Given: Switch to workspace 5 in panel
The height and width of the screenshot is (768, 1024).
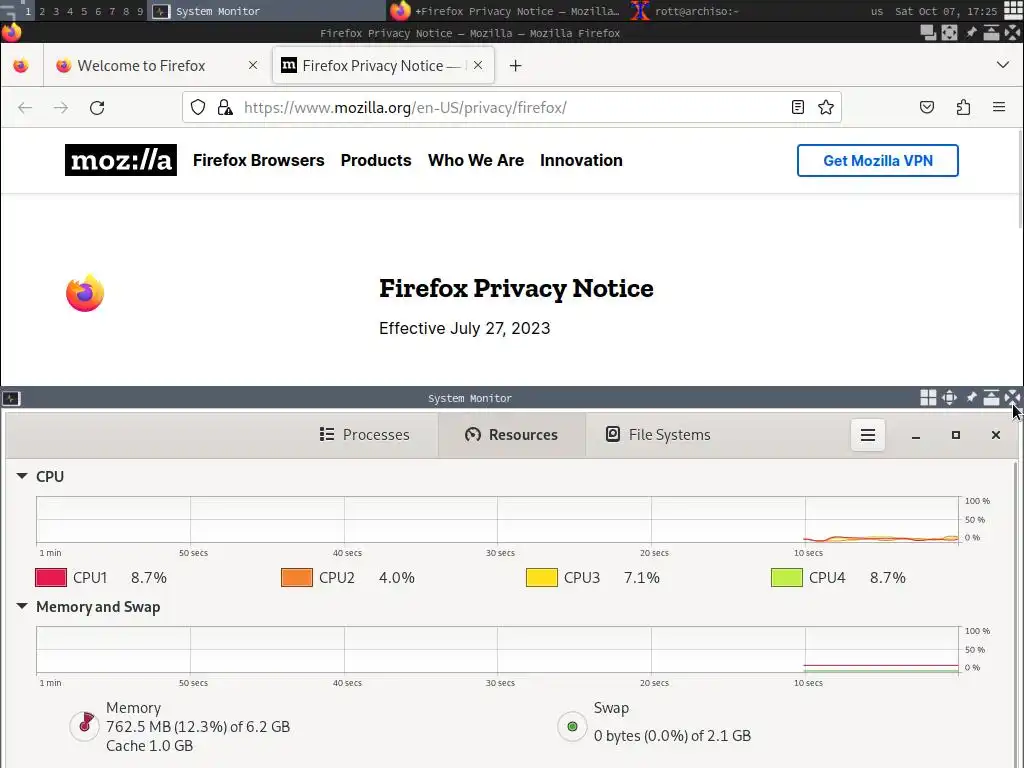Looking at the screenshot, I should 84,11.
